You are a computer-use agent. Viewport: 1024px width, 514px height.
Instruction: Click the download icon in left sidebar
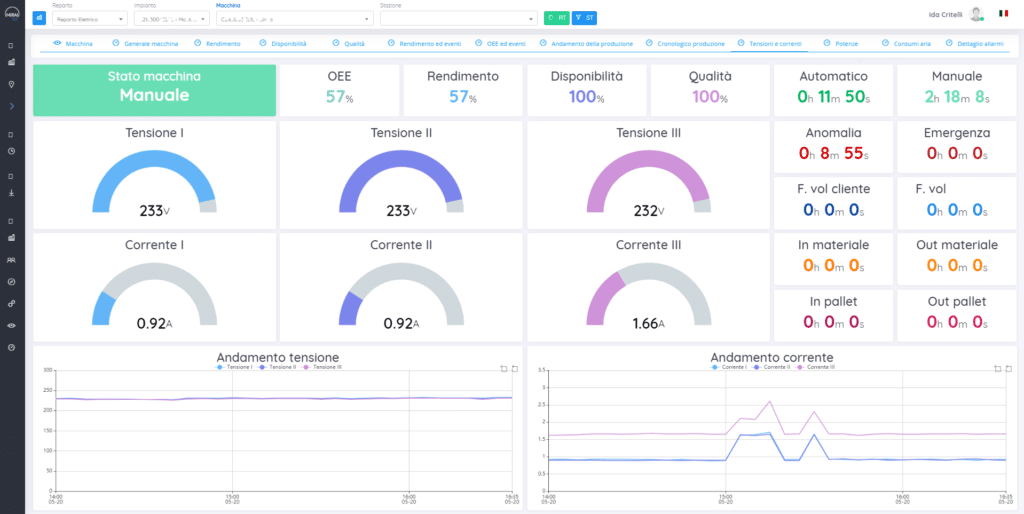coord(11,193)
